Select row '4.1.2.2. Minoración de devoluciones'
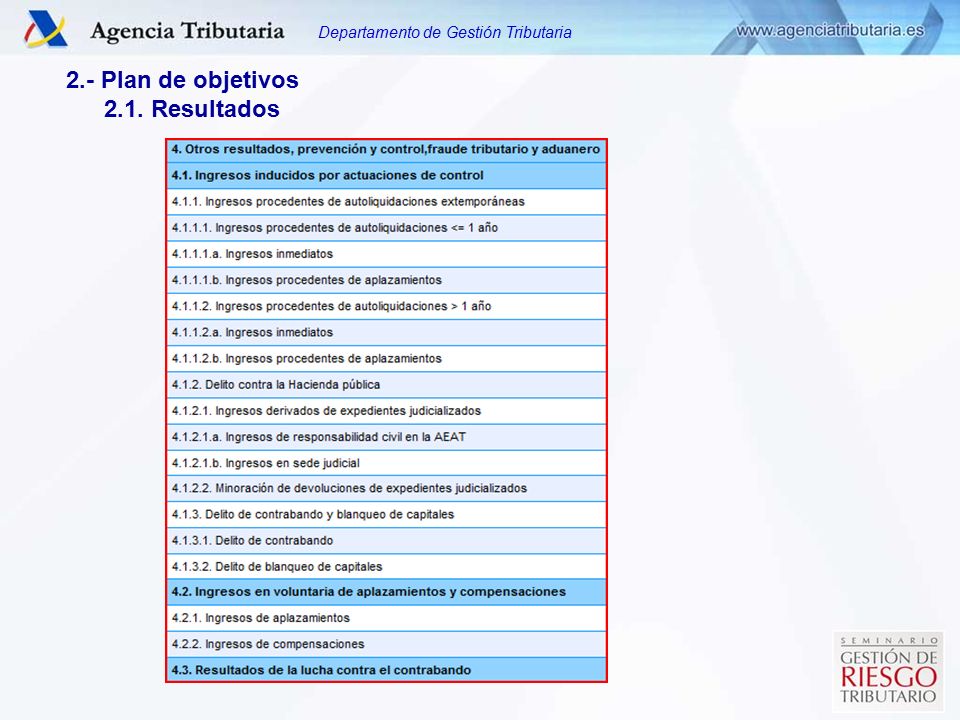The height and width of the screenshot is (720, 960). point(386,489)
